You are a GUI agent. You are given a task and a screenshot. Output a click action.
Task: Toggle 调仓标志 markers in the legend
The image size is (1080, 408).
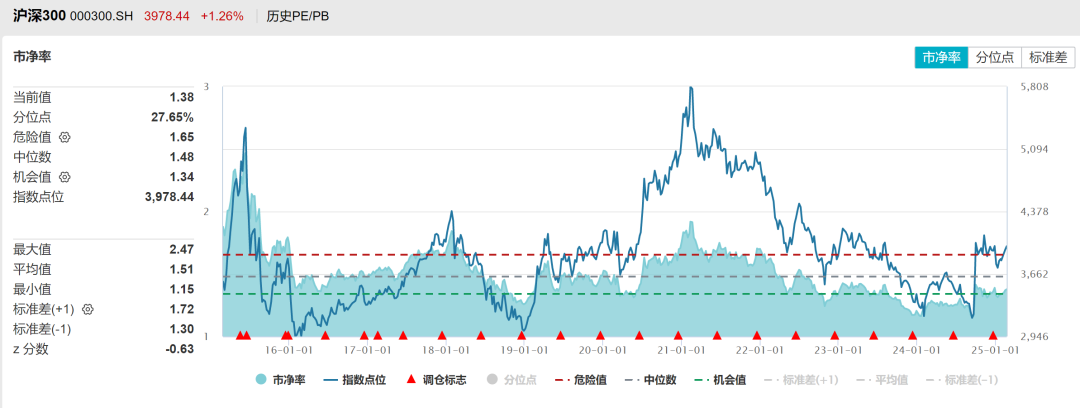434,380
